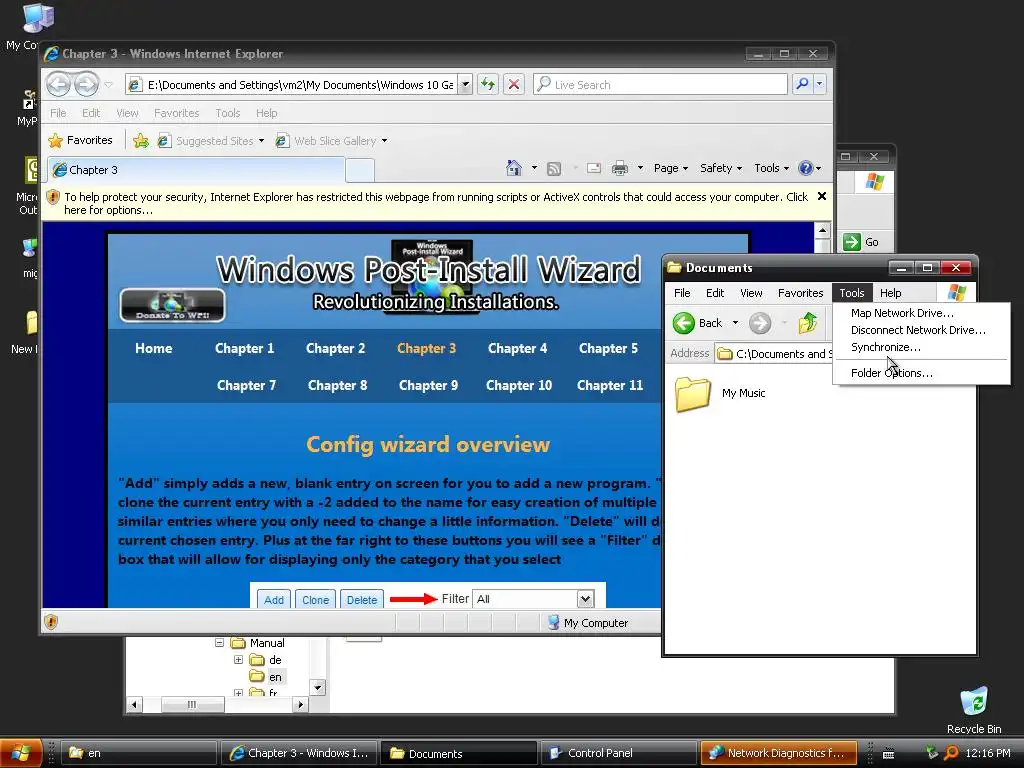Expand the de folder tree node
Screen dimensions: 1024x768
[x=238, y=660]
